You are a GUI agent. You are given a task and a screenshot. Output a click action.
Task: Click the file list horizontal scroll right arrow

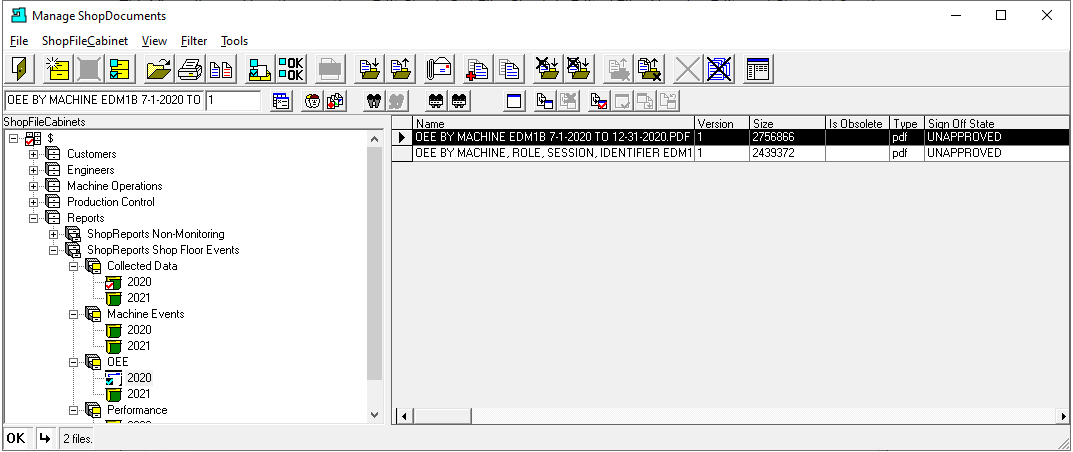point(1063,416)
